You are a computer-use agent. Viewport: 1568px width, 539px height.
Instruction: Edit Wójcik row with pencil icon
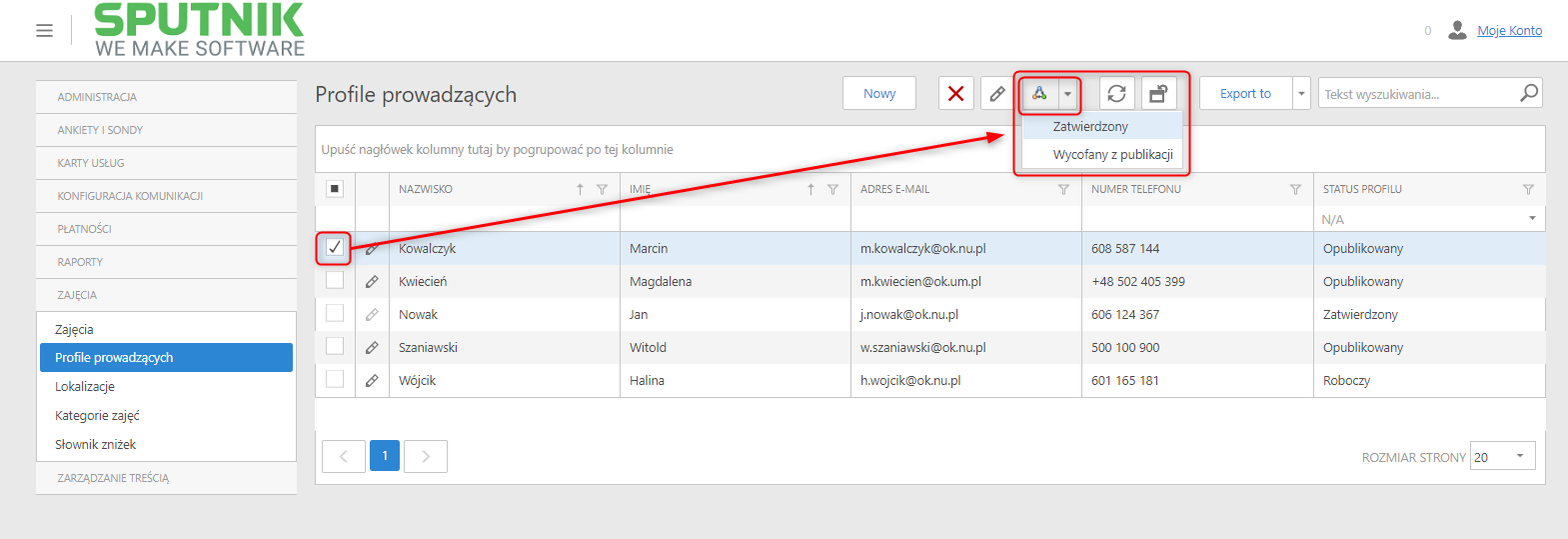tap(372, 381)
